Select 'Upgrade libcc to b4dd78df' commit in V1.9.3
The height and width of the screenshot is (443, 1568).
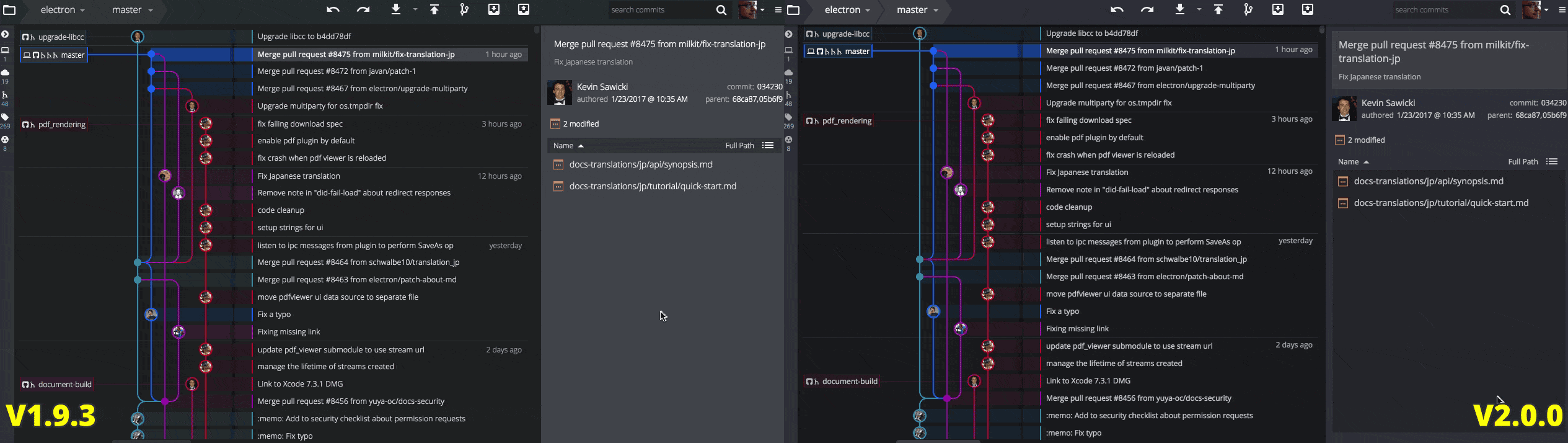[304, 37]
